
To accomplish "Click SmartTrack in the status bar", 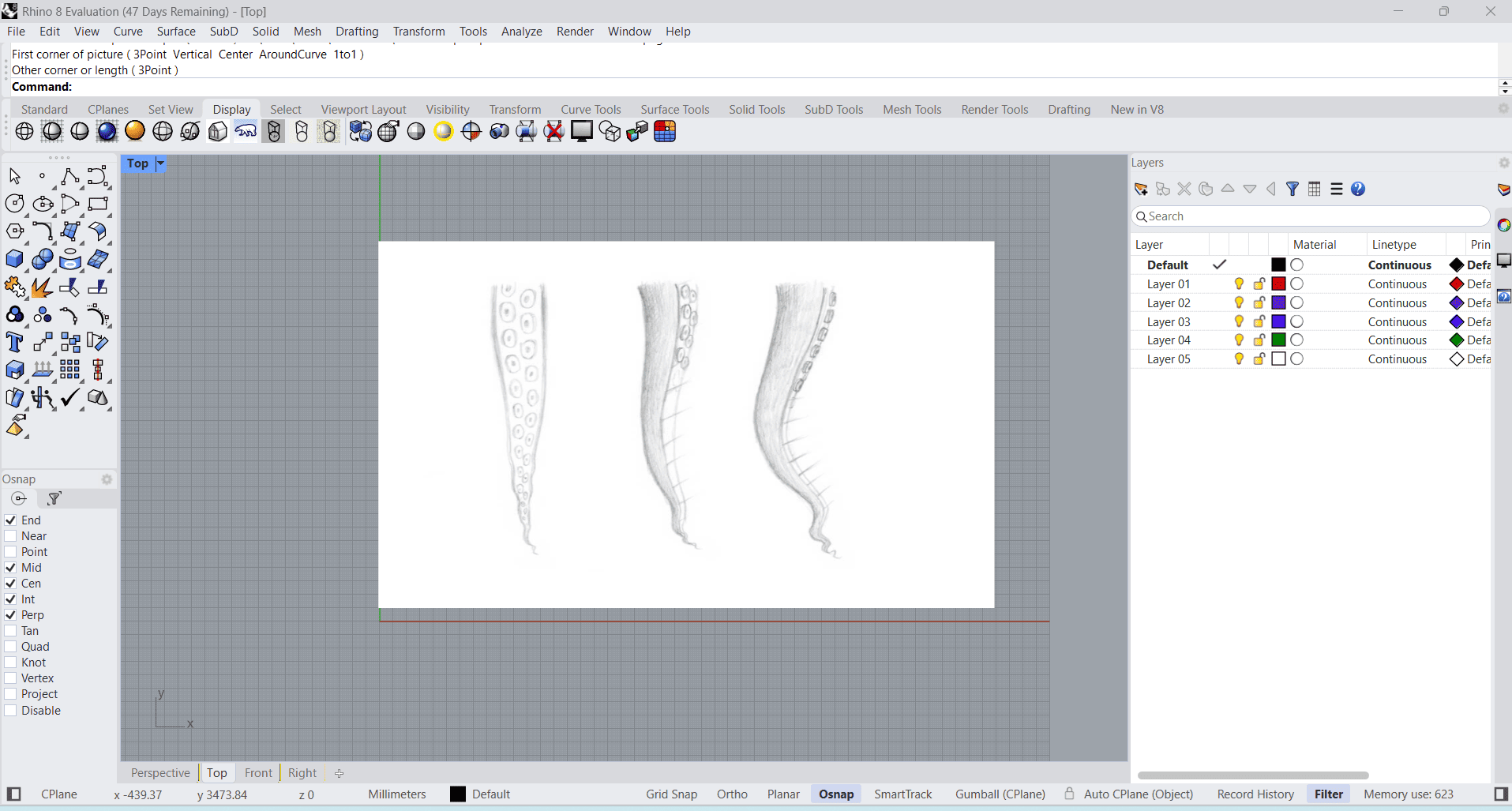I will 902,794.
